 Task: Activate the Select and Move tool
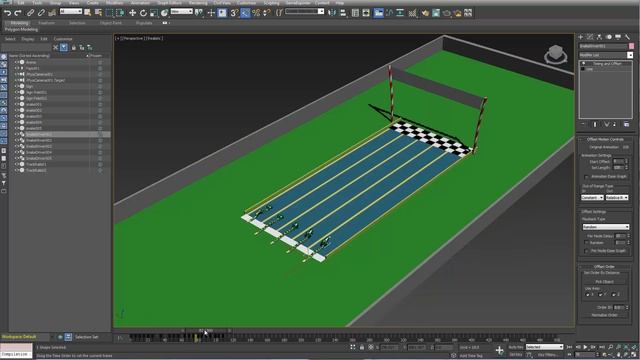[x=132, y=13]
